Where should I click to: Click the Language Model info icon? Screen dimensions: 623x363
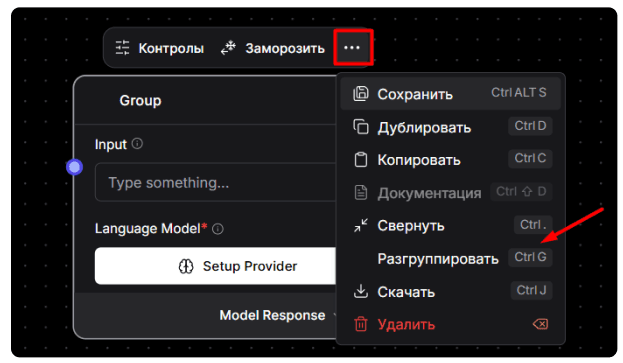pos(218,229)
